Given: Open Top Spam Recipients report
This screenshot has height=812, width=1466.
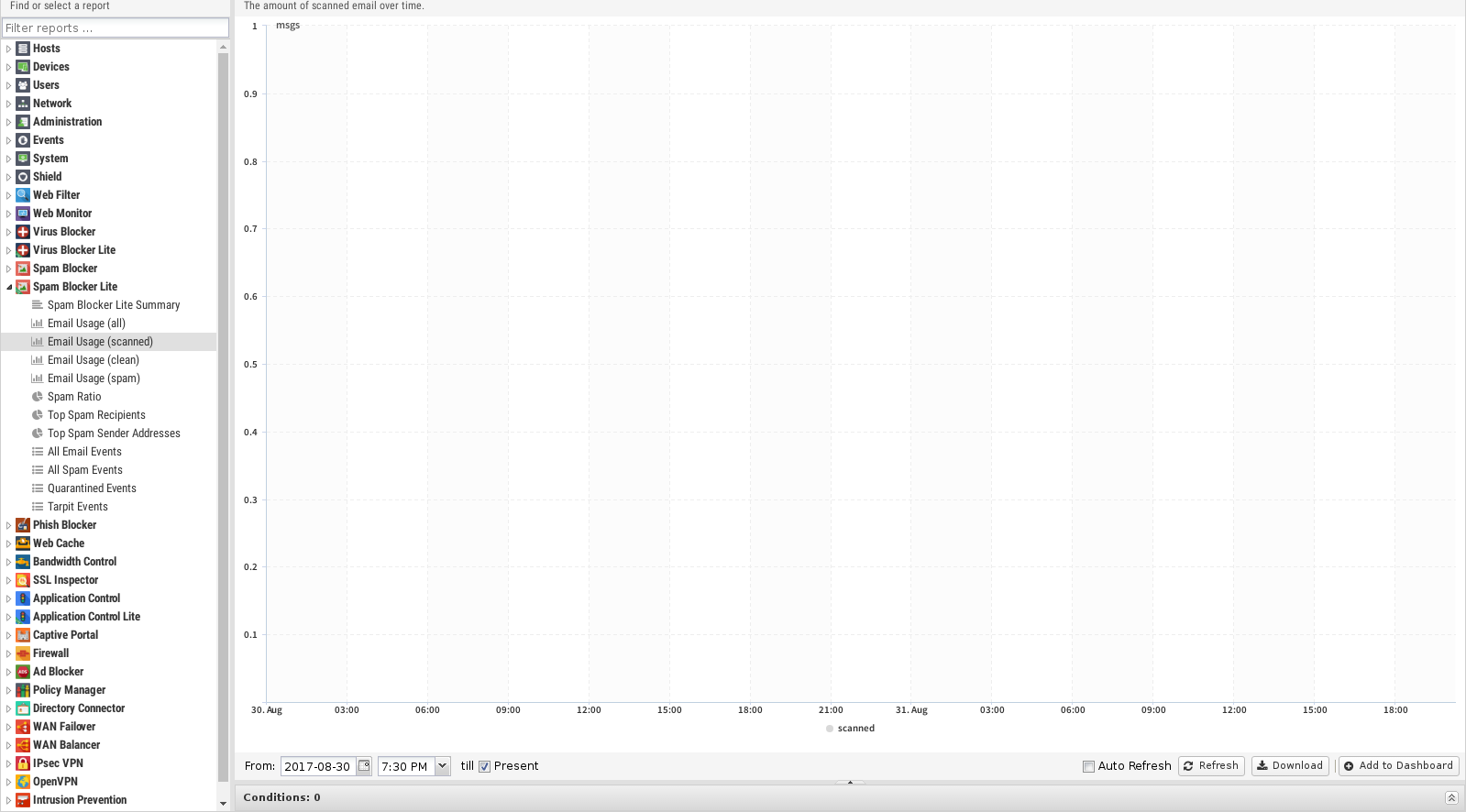Looking at the screenshot, I should (96, 415).
